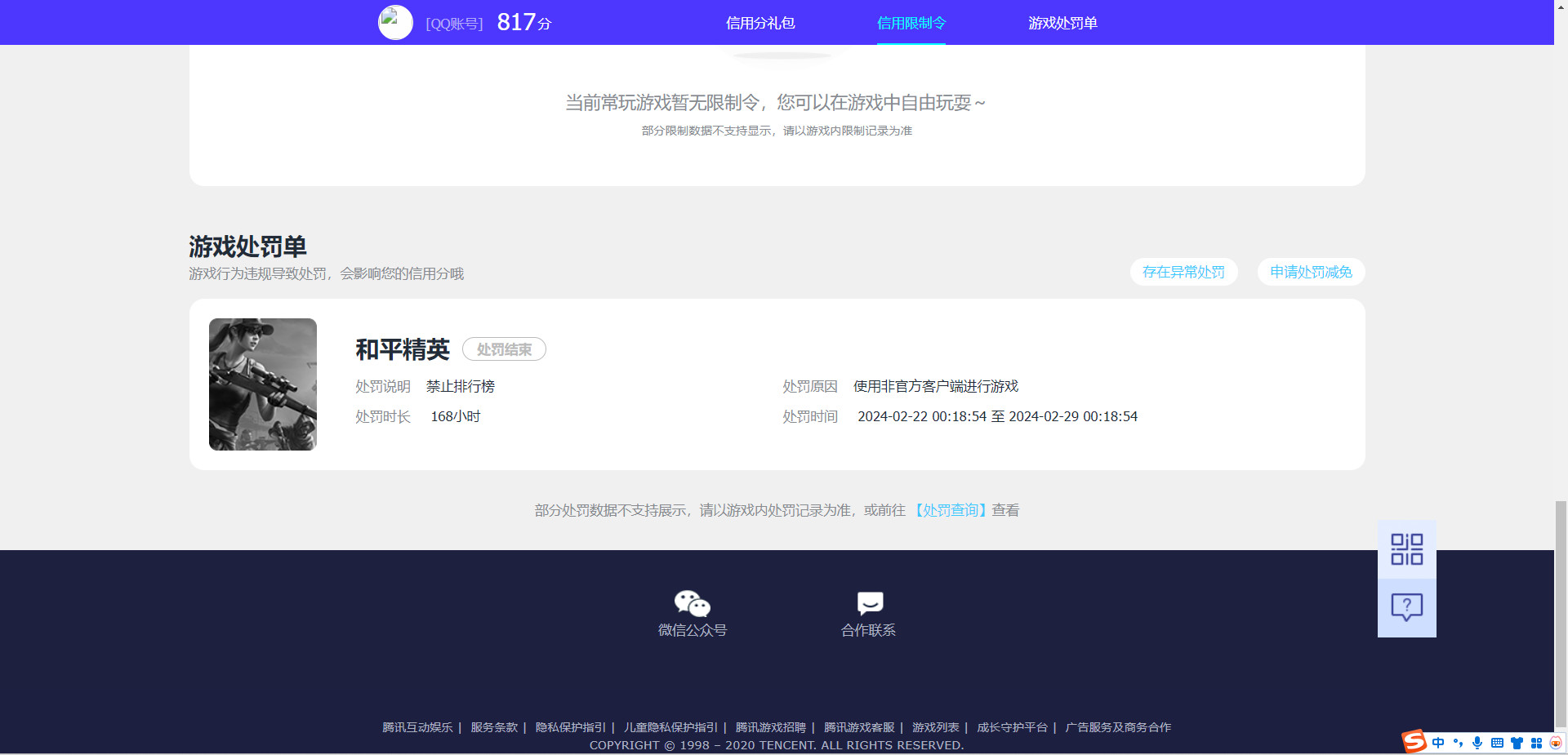Click the QR code floating icon
Viewport: 1568px width, 755px height.
pyautogui.click(x=1406, y=549)
